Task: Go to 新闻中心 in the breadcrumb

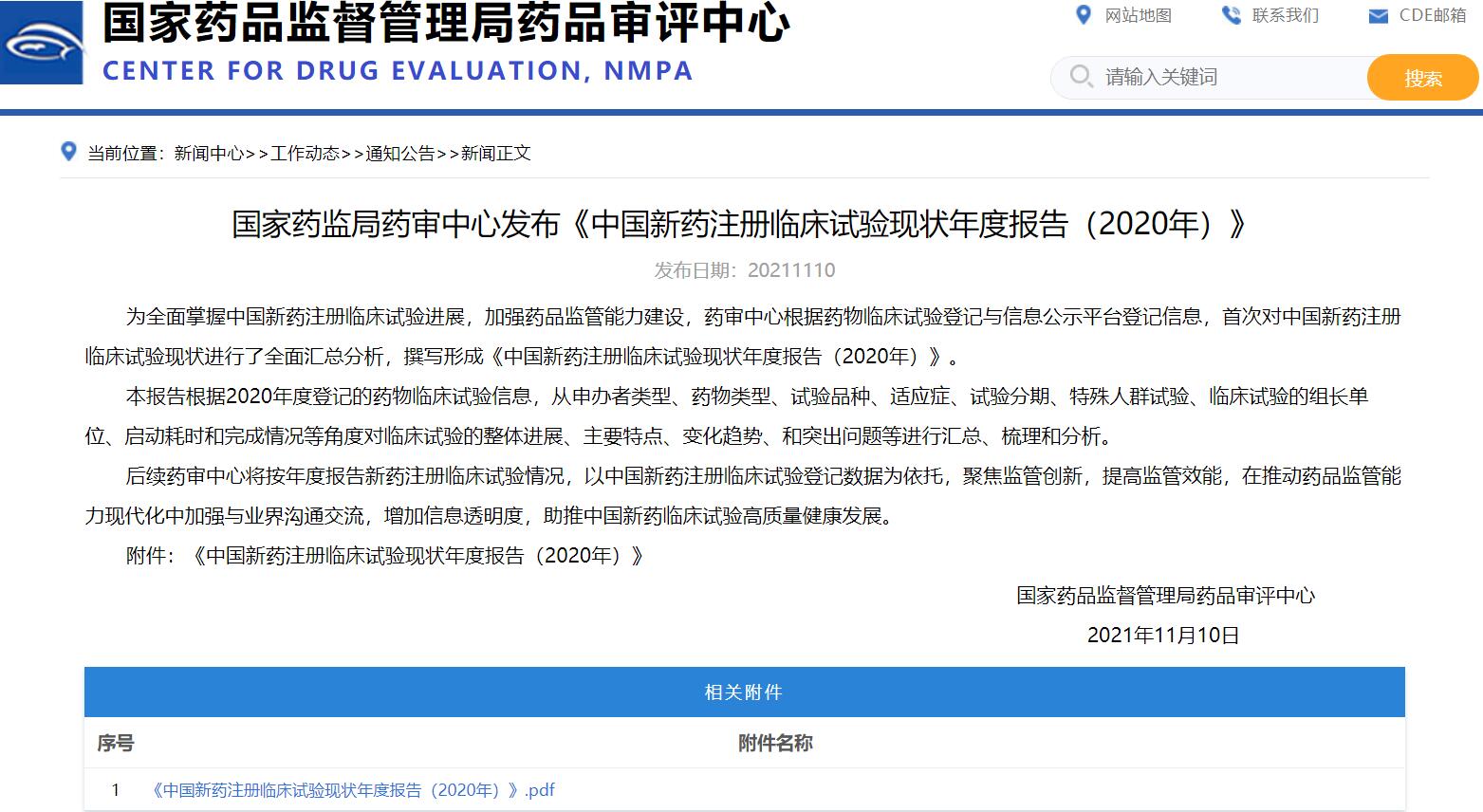Action: [x=209, y=154]
